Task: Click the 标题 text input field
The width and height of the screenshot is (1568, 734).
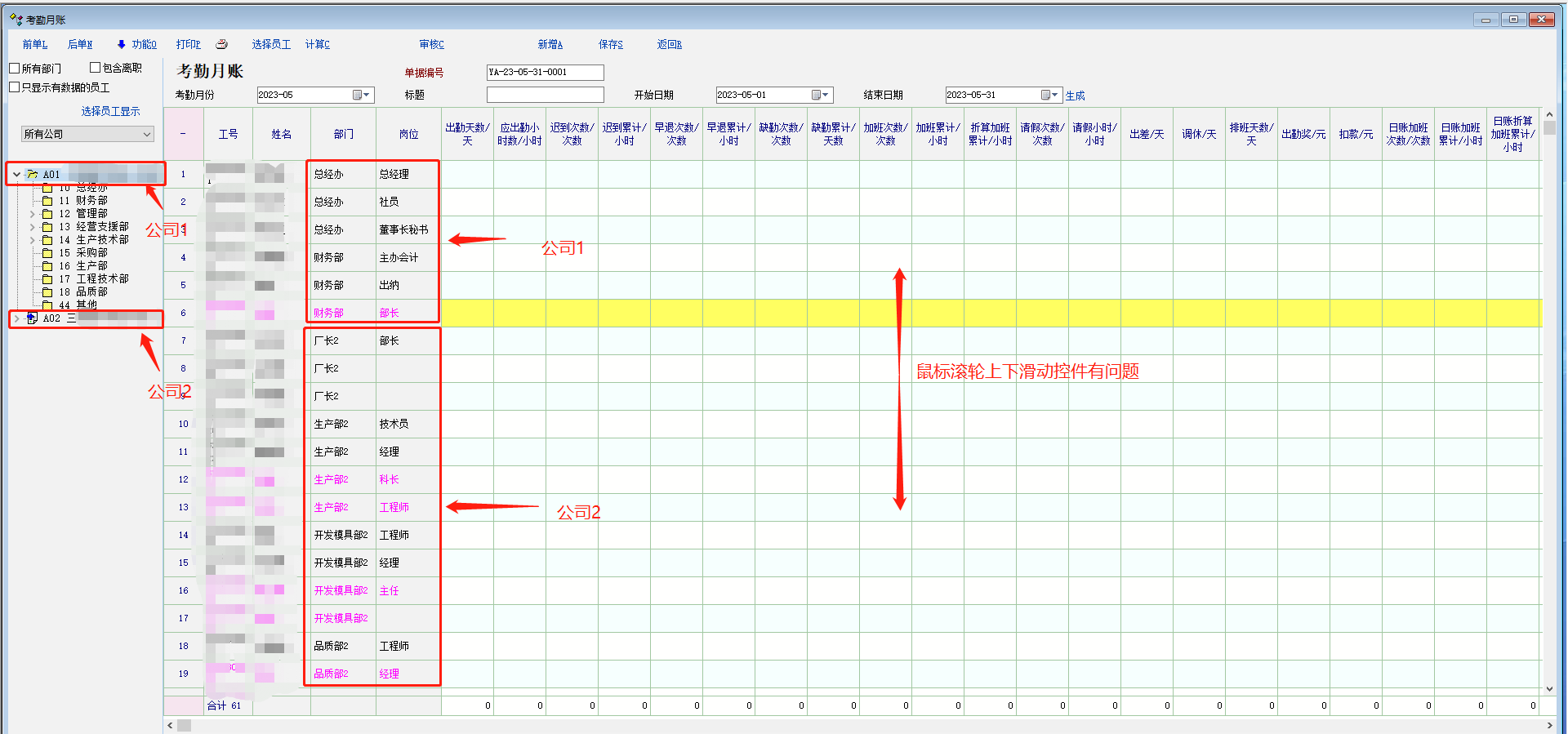Action: click(x=545, y=95)
